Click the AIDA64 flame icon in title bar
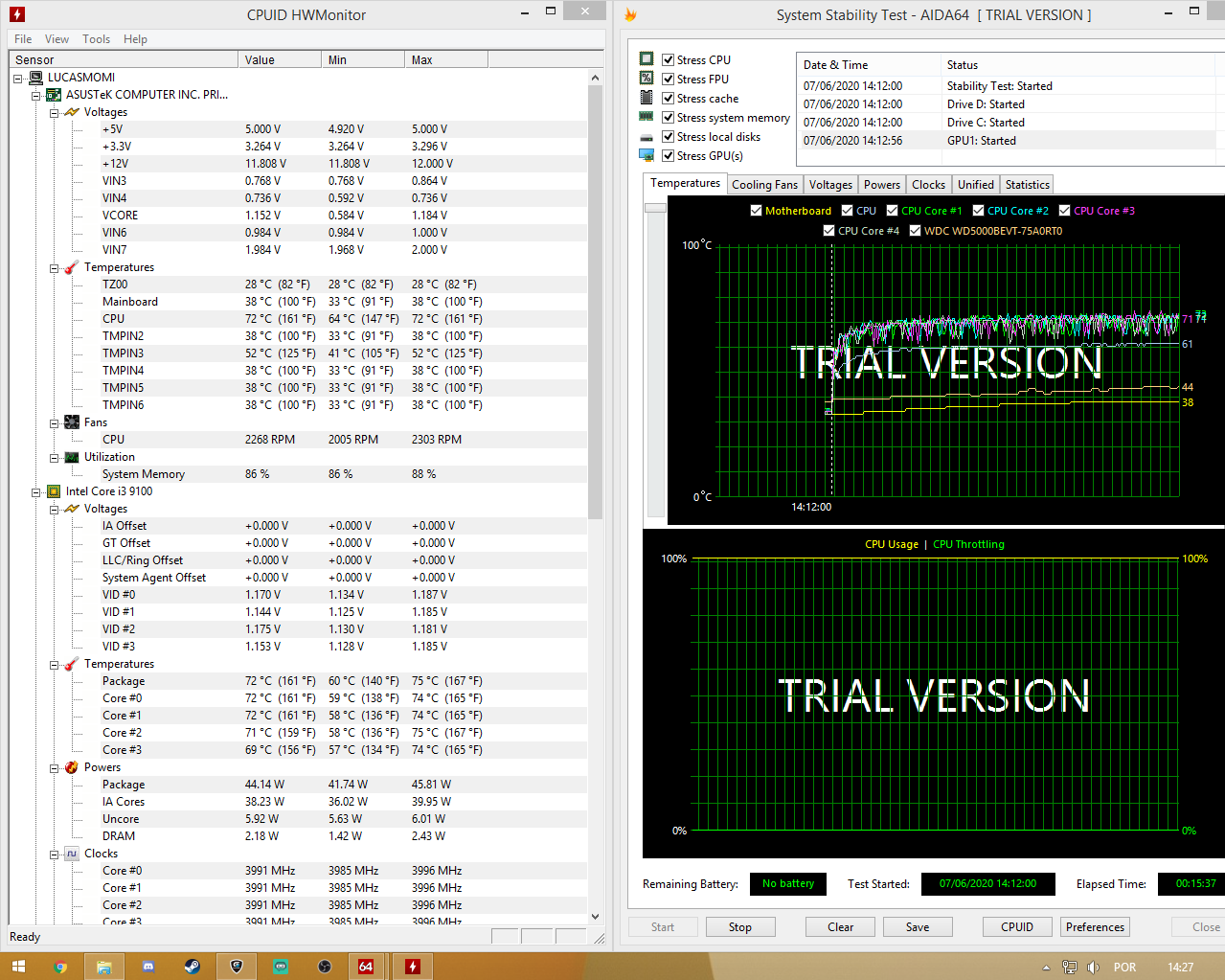 coord(630,14)
